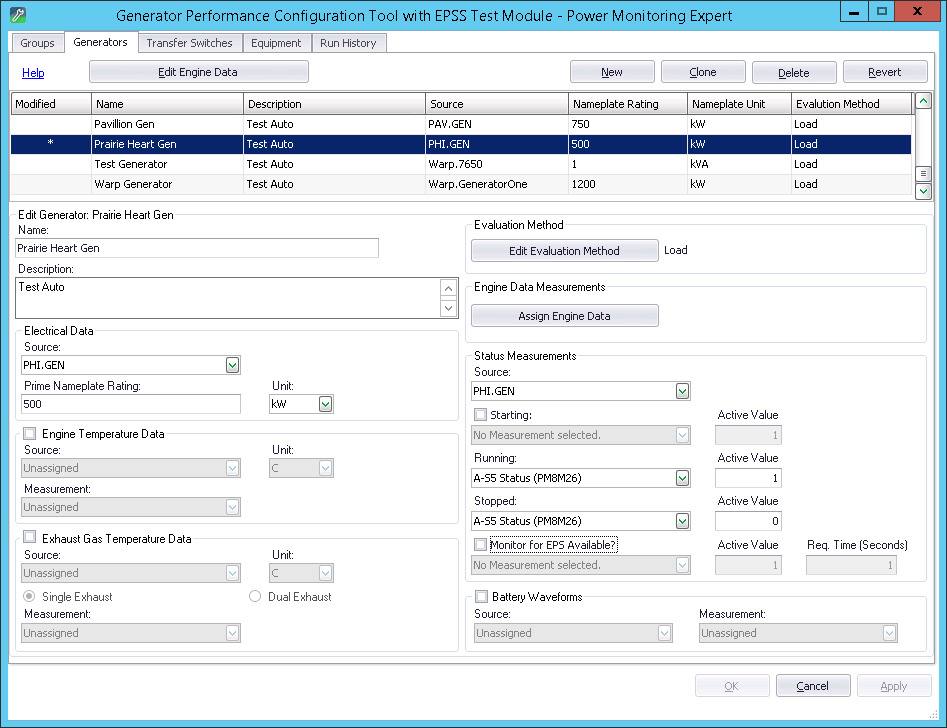The image size is (947, 728).
Task: Switch to the Run History tab
Action: point(348,43)
